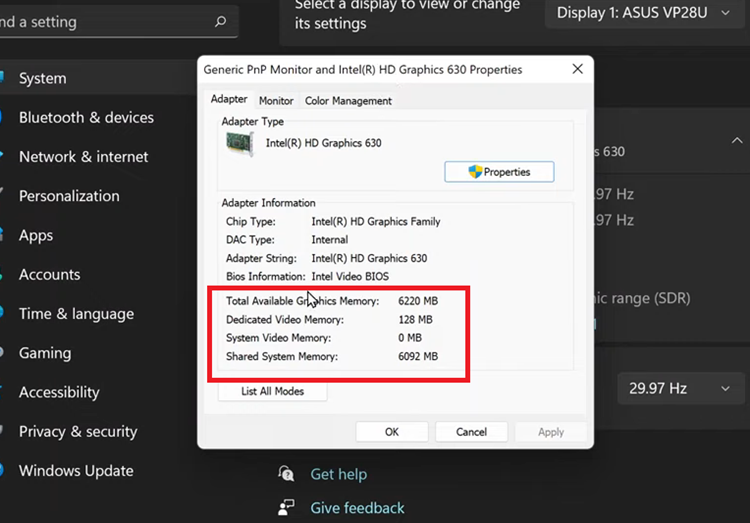Image resolution: width=750 pixels, height=523 pixels.
Task: Click the 0 MB system video memory value
Action: [409, 338]
